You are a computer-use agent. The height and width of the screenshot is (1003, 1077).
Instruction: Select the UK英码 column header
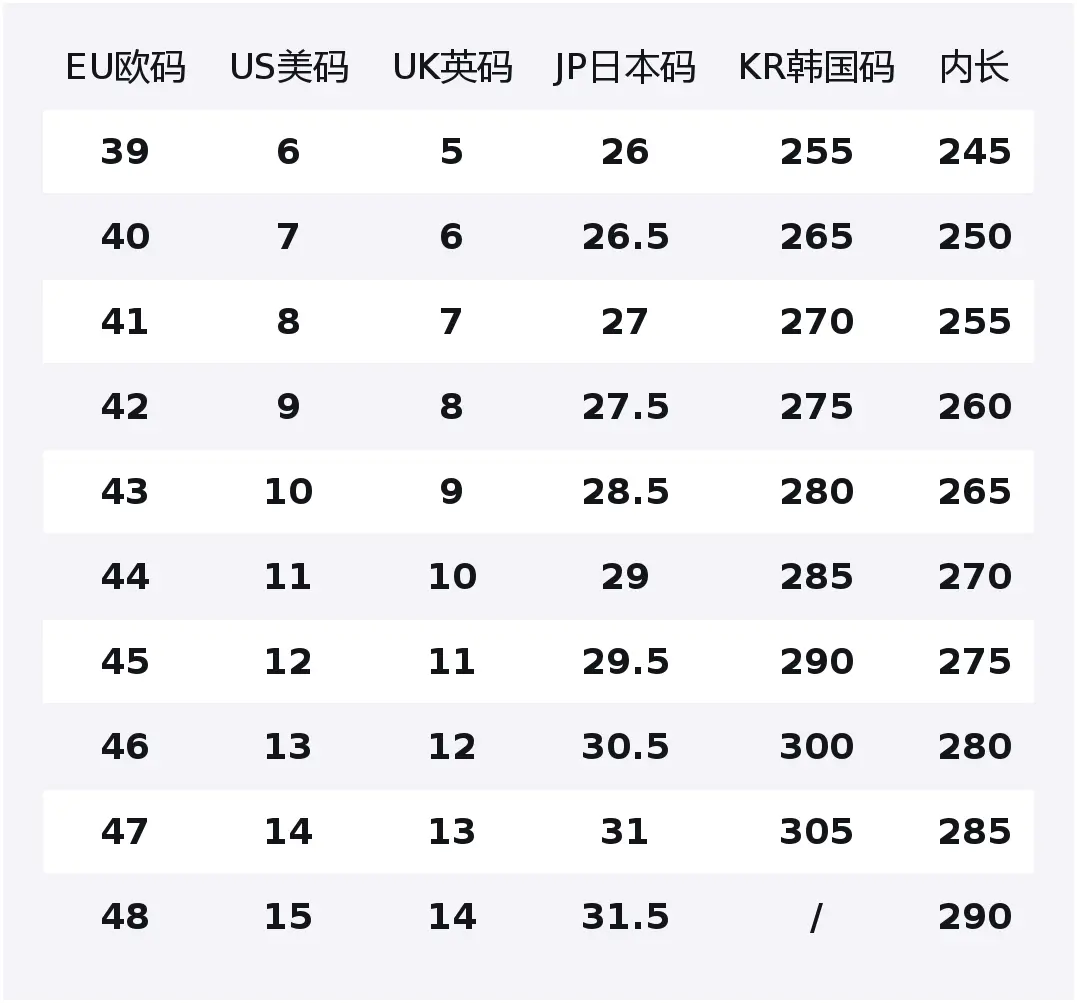point(452,68)
